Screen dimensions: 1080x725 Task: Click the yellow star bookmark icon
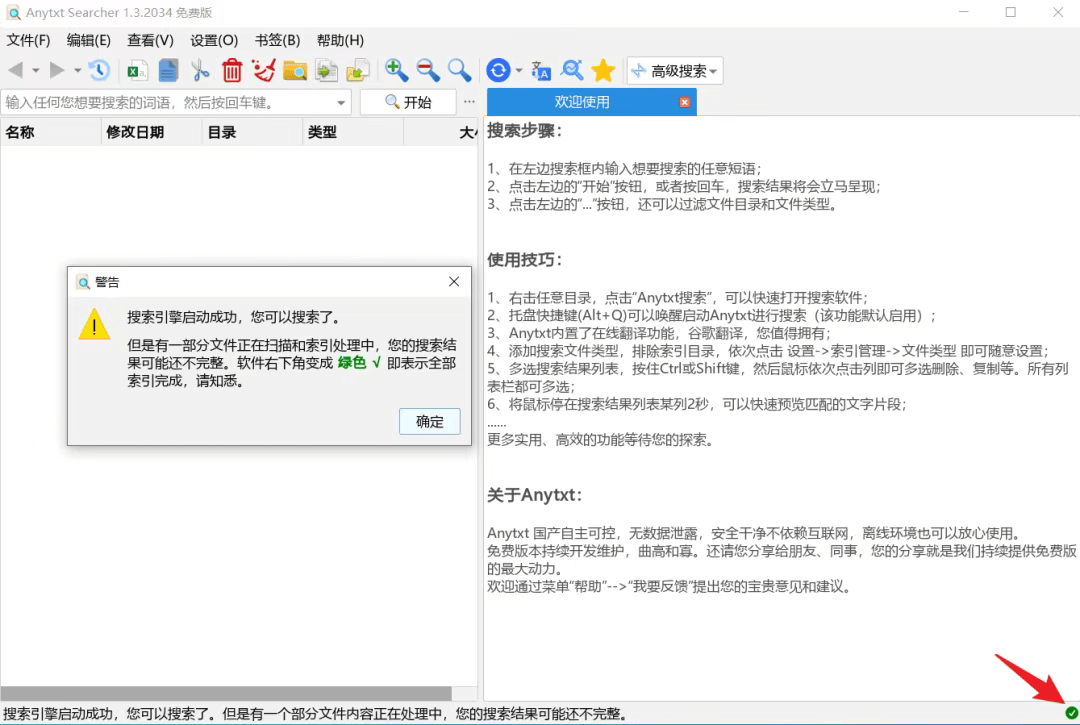[x=603, y=70]
